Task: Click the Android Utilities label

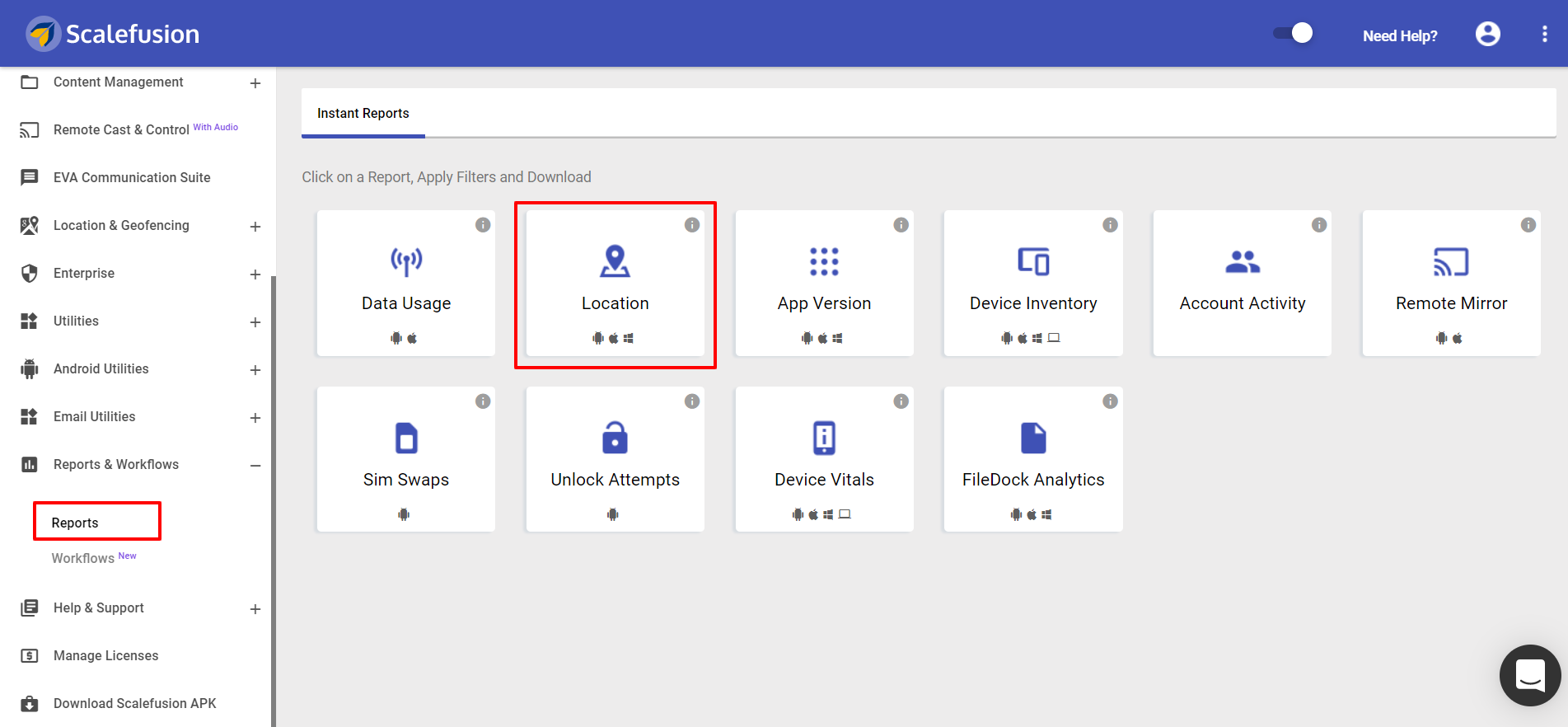Action: click(101, 368)
